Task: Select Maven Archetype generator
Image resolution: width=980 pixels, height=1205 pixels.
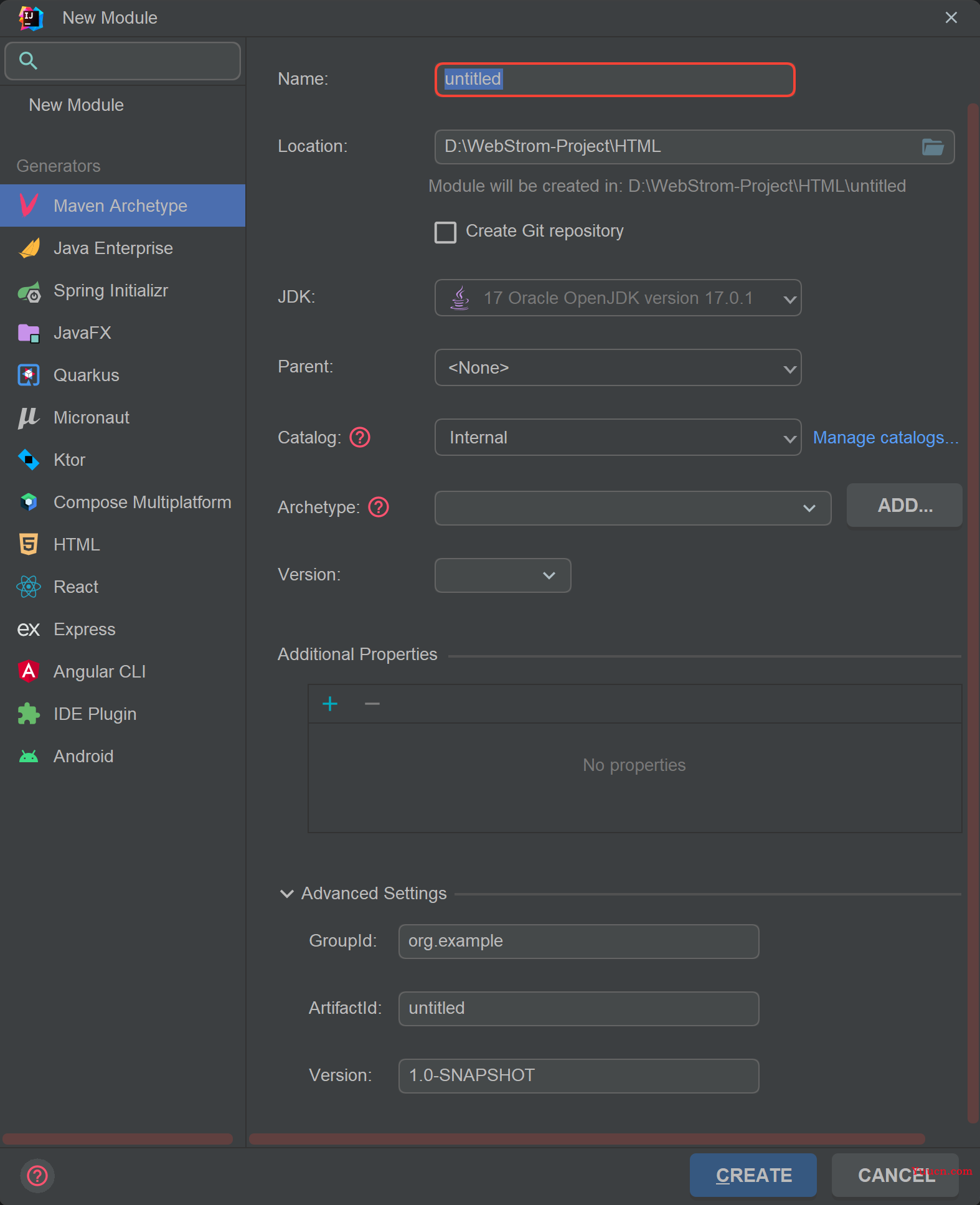Action: pyautogui.click(x=123, y=206)
